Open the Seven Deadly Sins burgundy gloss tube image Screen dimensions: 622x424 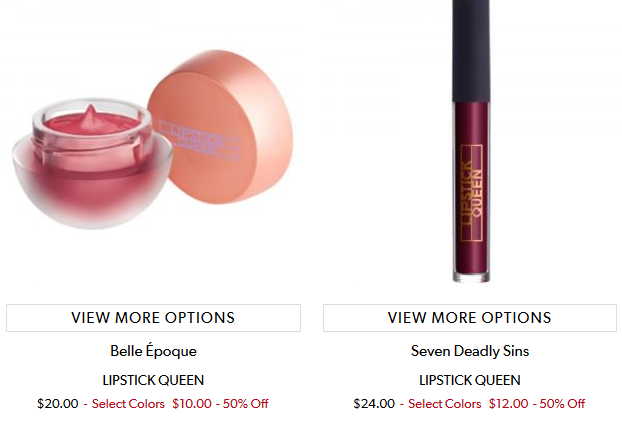coord(471,141)
